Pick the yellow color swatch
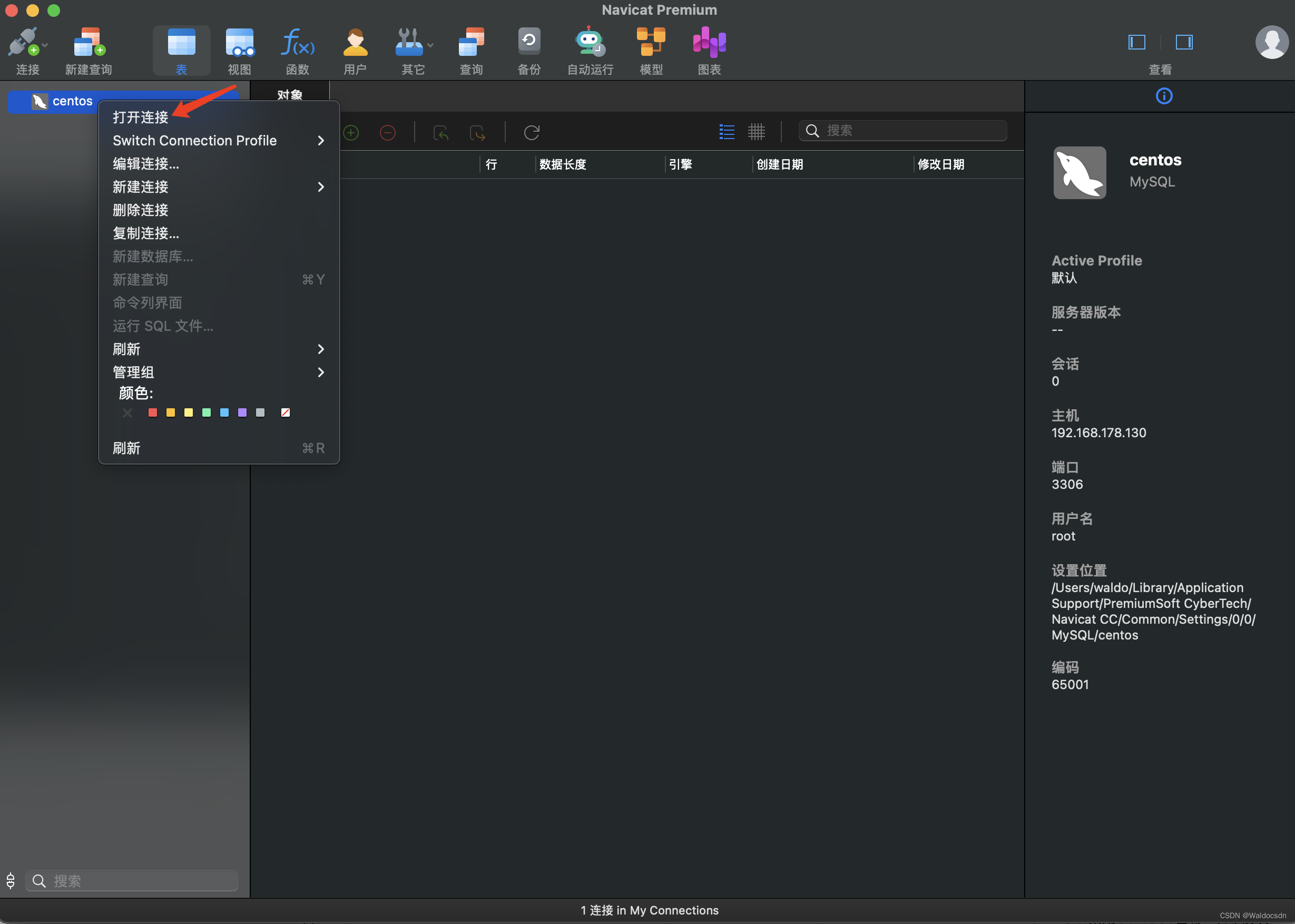The image size is (1295, 924). coord(188,412)
